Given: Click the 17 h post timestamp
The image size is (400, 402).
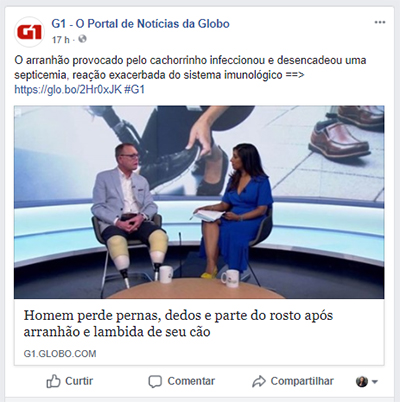Looking at the screenshot, I should click(x=61, y=40).
